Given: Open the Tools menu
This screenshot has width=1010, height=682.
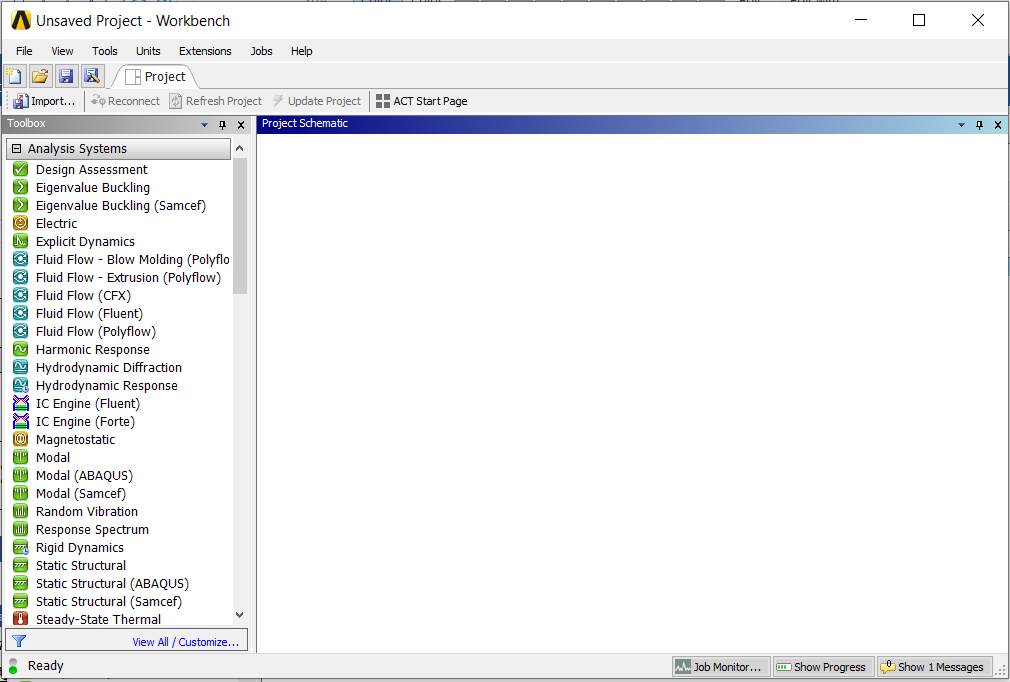Looking at the screenshot, I should coord(104,51).
